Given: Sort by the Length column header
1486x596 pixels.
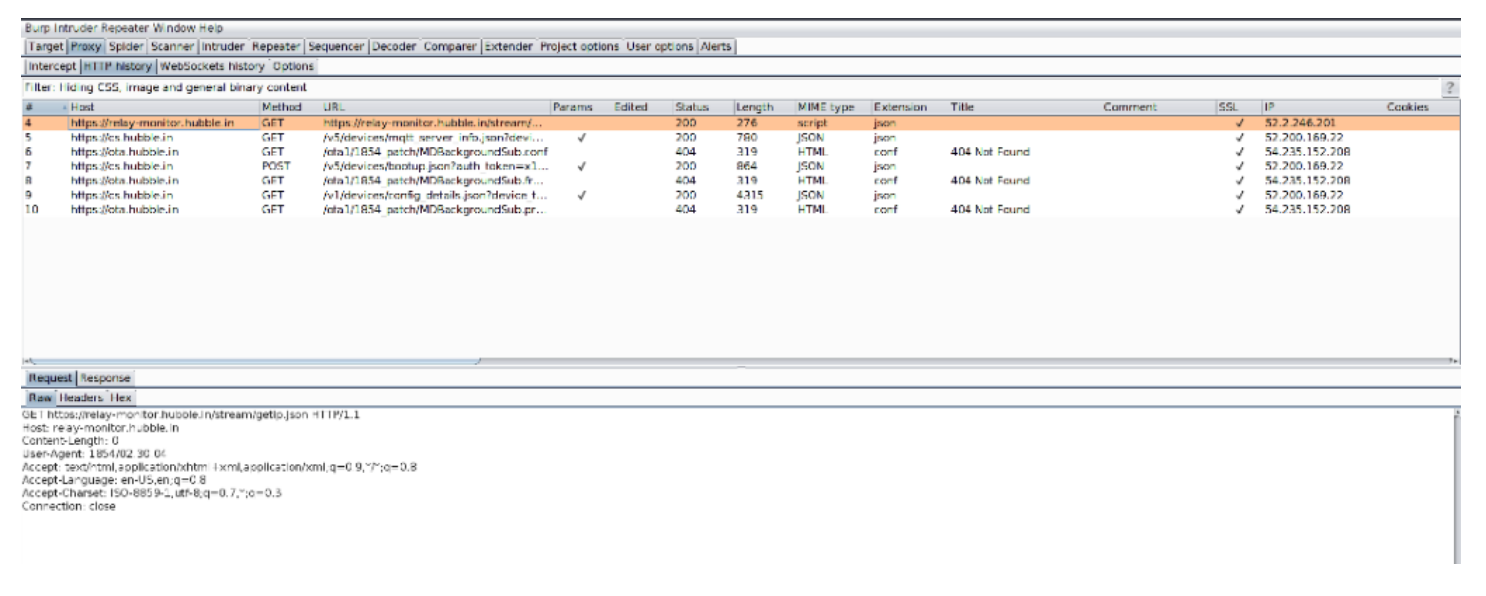Looking at the screenshot, I should (764, 107).
